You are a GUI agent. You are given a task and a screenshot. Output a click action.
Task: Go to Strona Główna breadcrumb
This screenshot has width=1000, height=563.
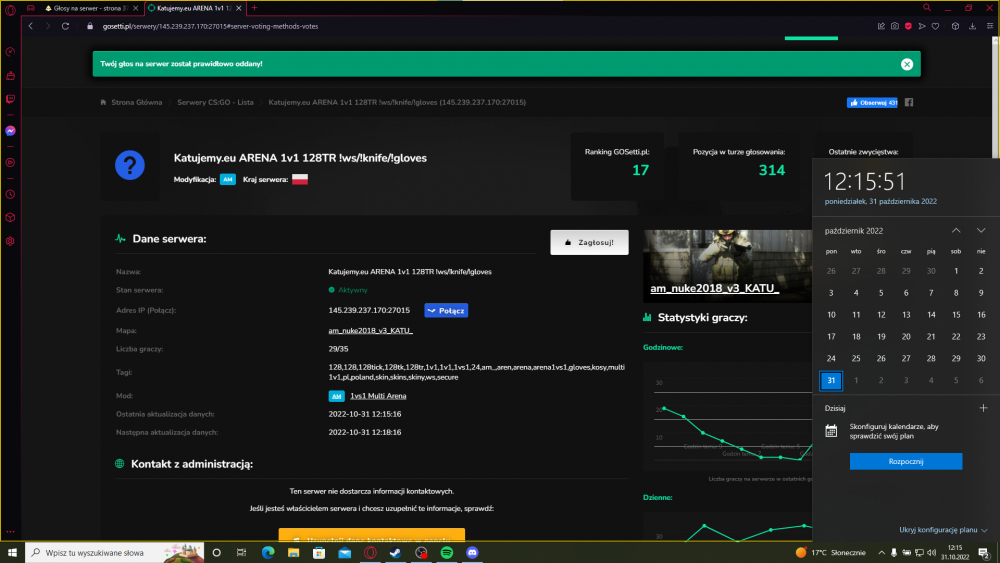click(x=136, y=102)
